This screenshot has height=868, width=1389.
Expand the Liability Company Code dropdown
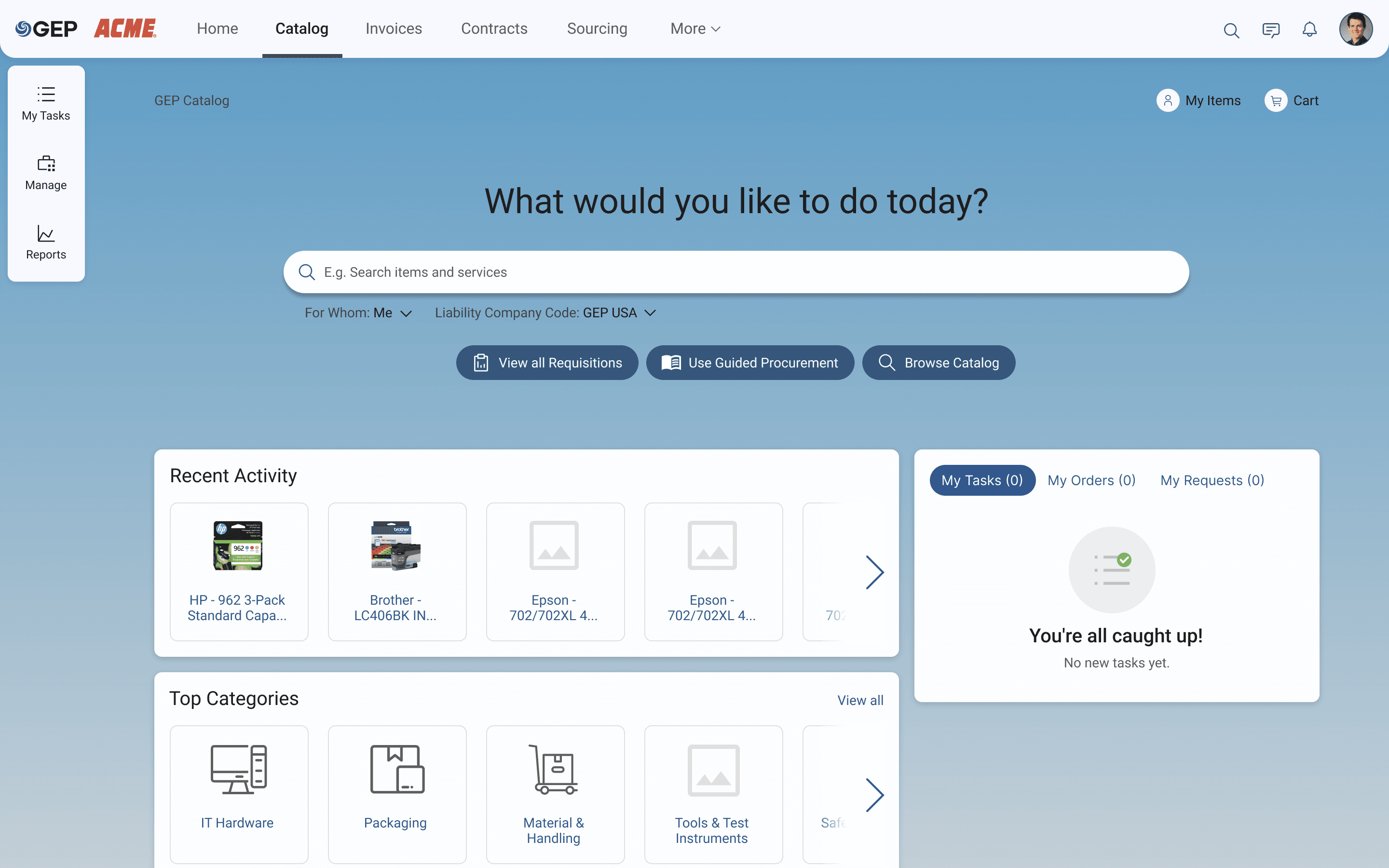click(x=545, y=313)
